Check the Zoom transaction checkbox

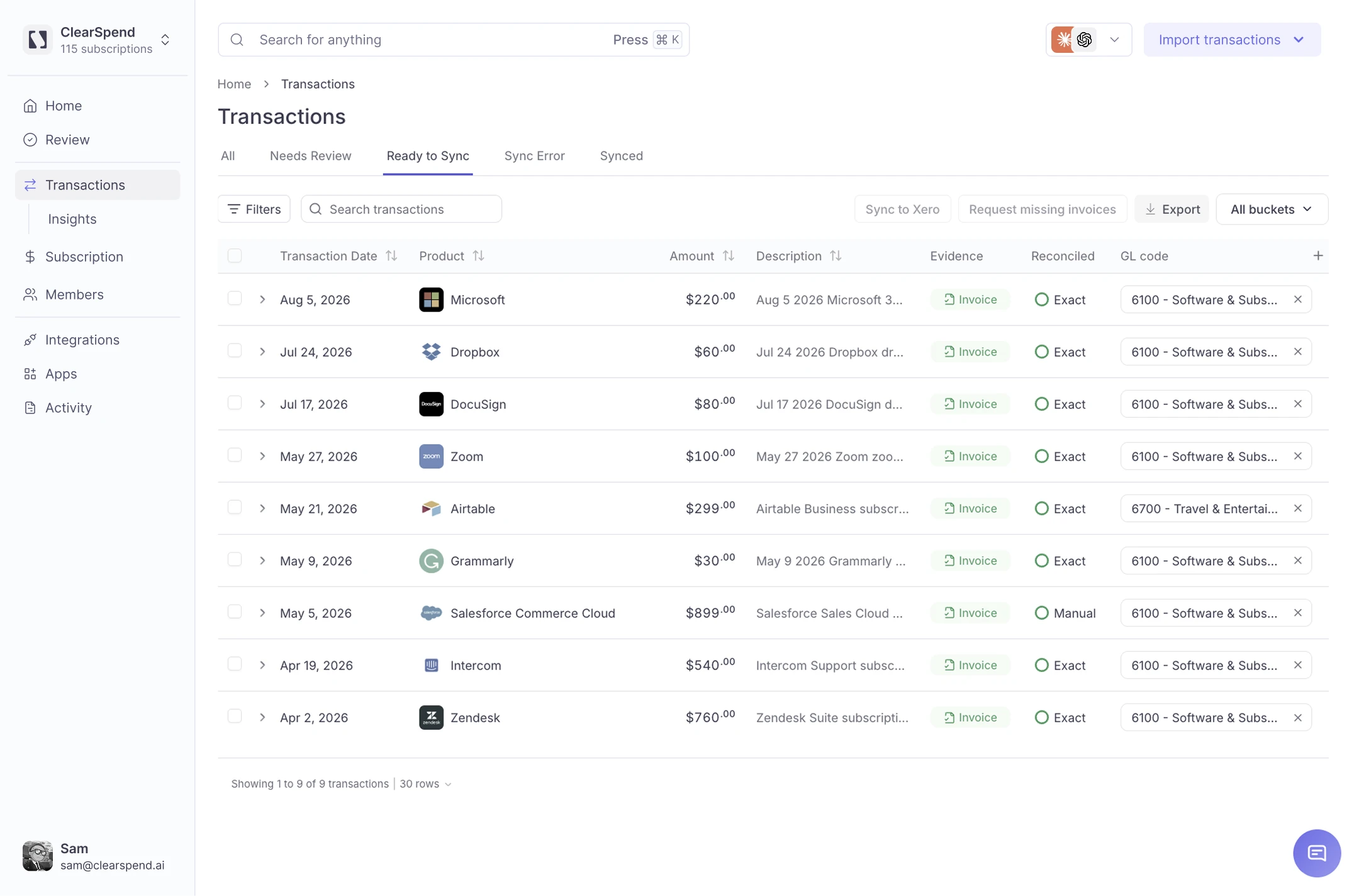tap(235, 455)
